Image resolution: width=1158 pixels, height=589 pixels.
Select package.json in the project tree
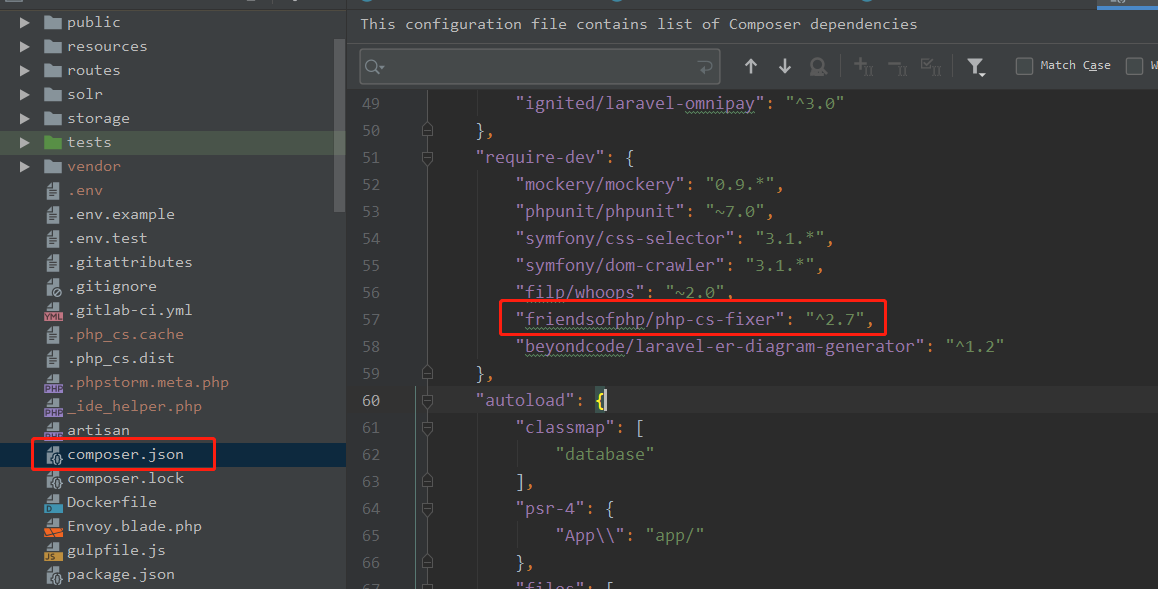click(121, 575)
